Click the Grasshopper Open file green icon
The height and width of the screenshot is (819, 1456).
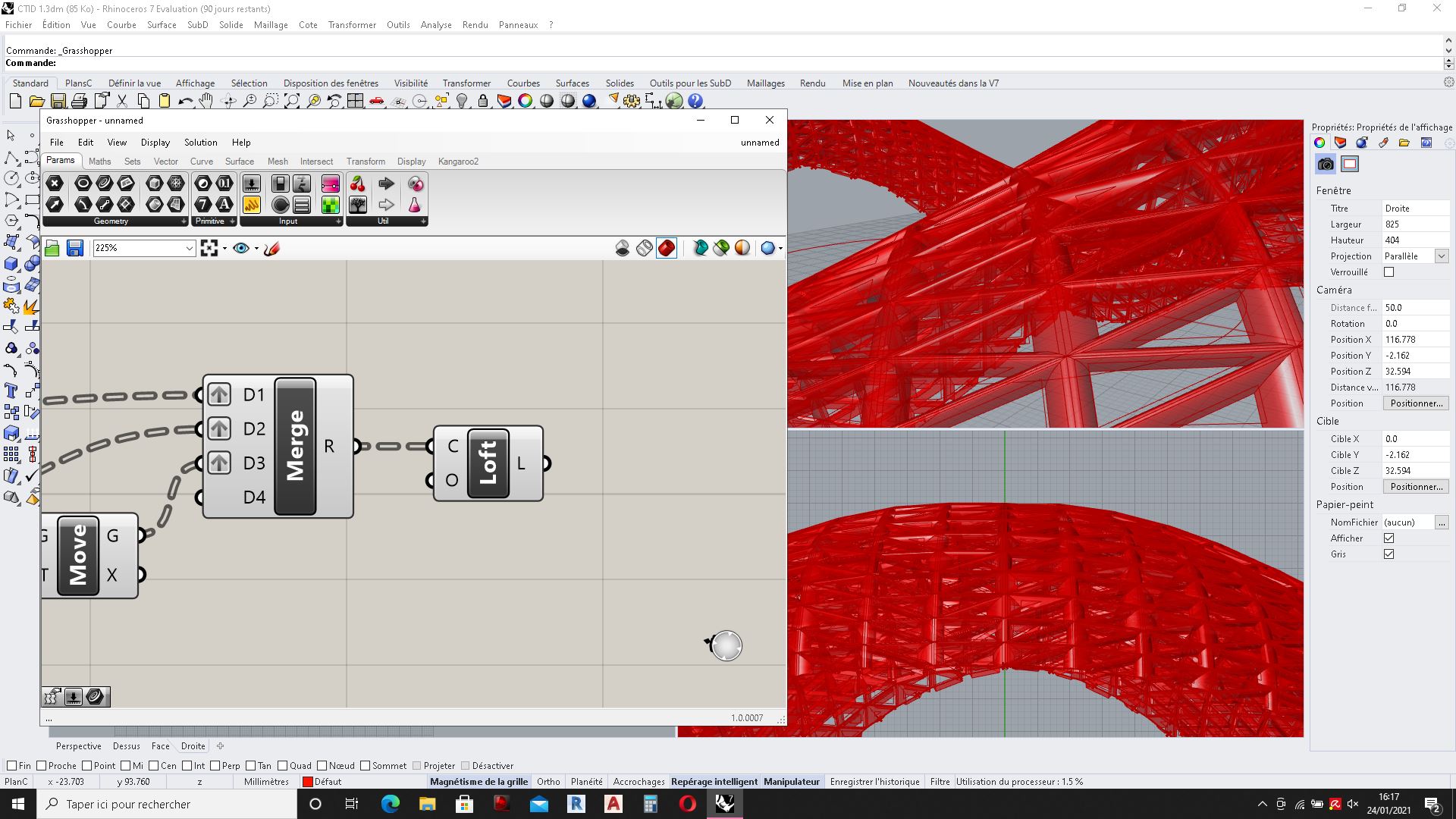coord(52,248)
